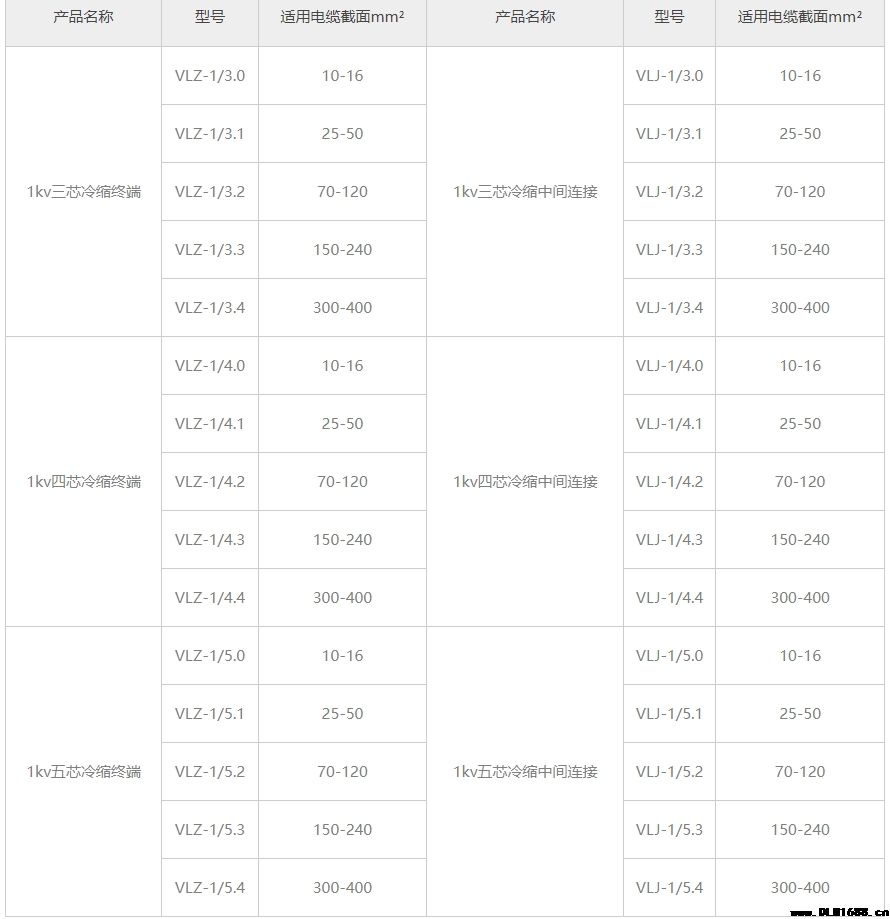This screenshot has height=919, width=890.
Task: Select the VLZ-1/3.4 model cell
Action: click(210, 308)
